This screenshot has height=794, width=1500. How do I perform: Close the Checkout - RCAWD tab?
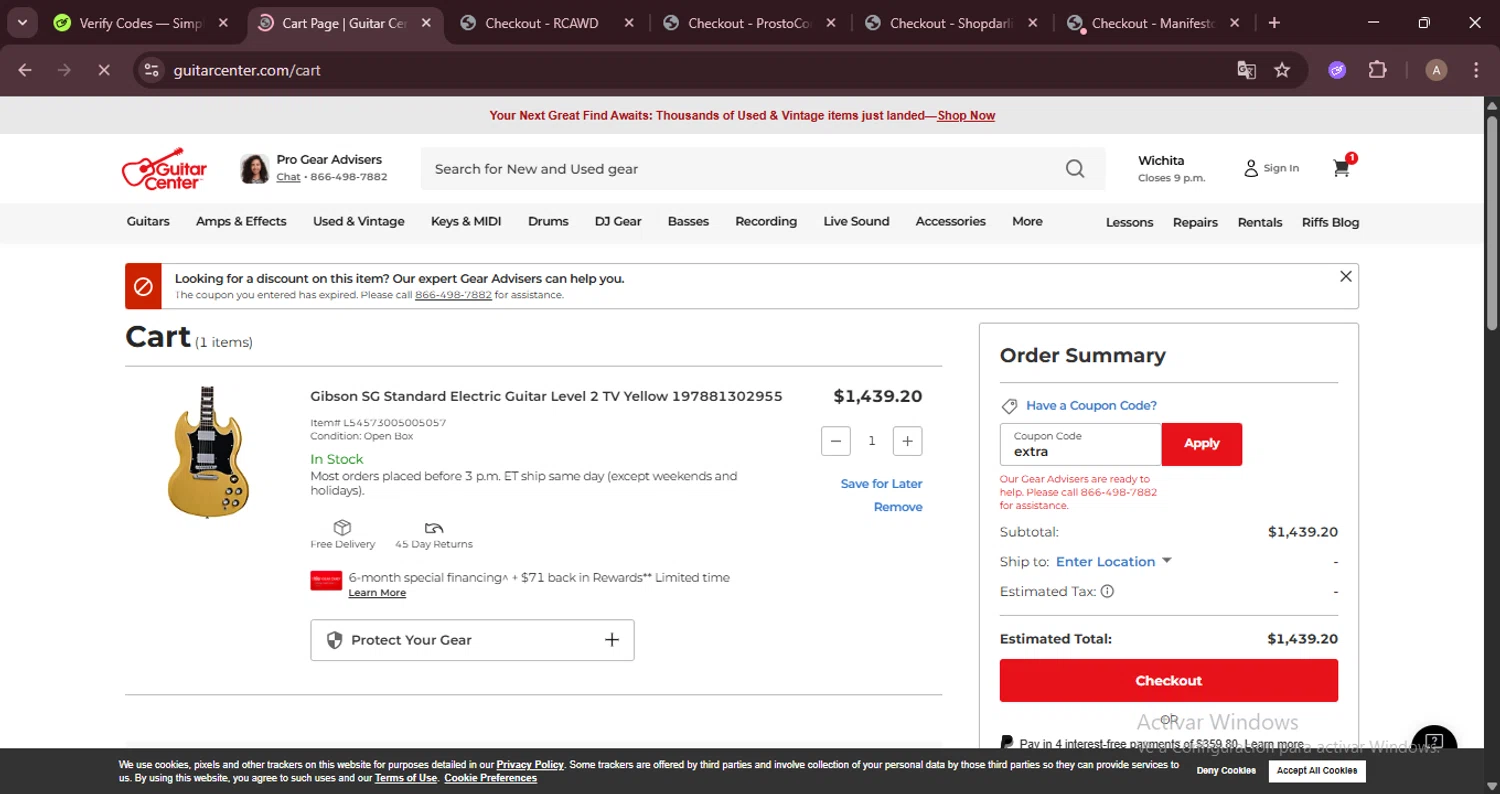pyautogui.click(x=629, y=22)
